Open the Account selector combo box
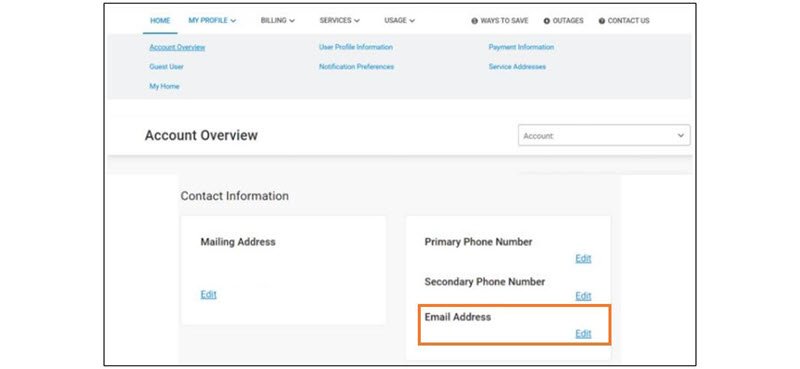Screen dimensions: 800x369 pyautogui.click(x=604, y=136)
